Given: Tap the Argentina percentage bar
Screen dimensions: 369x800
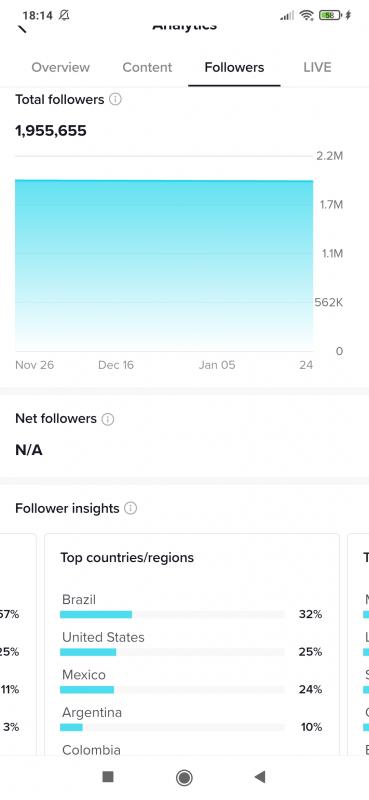Looking at the screenshot, I should [172, 727].
